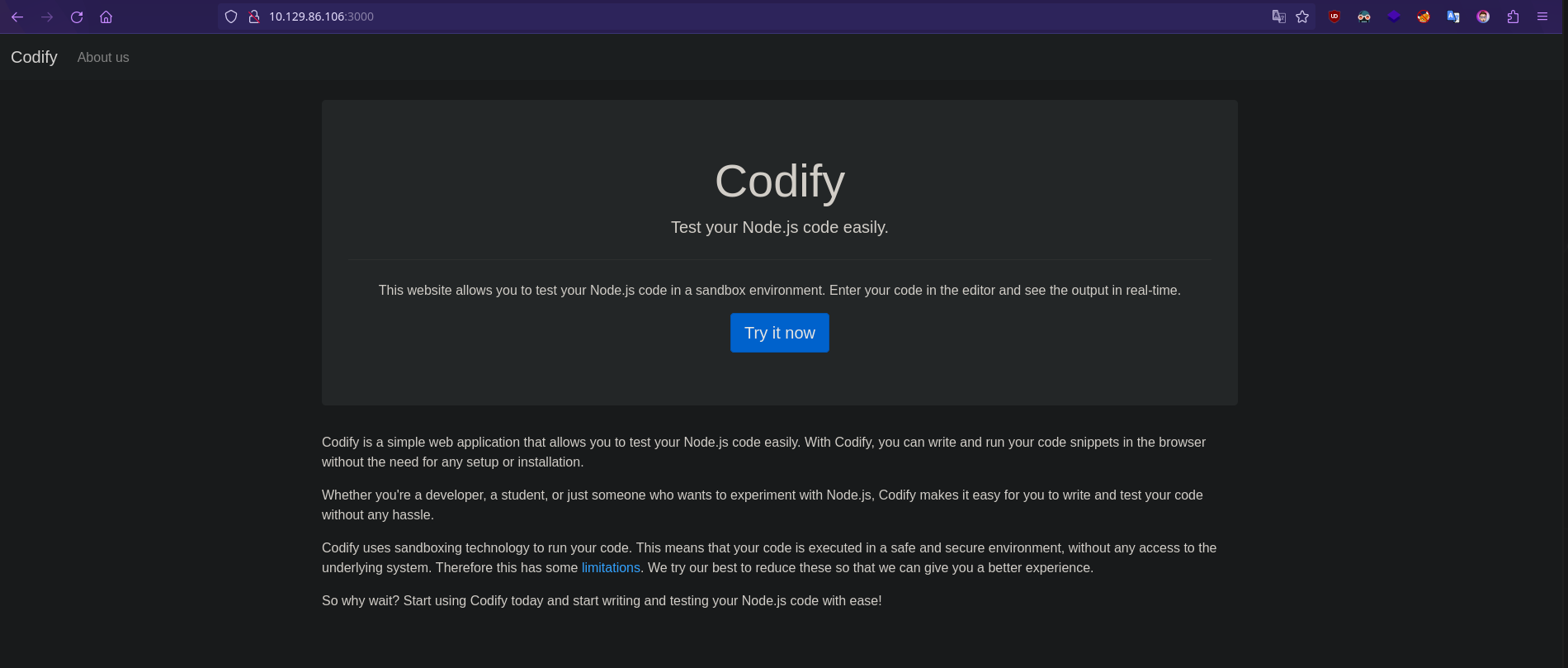This screenshot has height=668, width=1568.
Task: Reload the current page
Action: point(77,17)
